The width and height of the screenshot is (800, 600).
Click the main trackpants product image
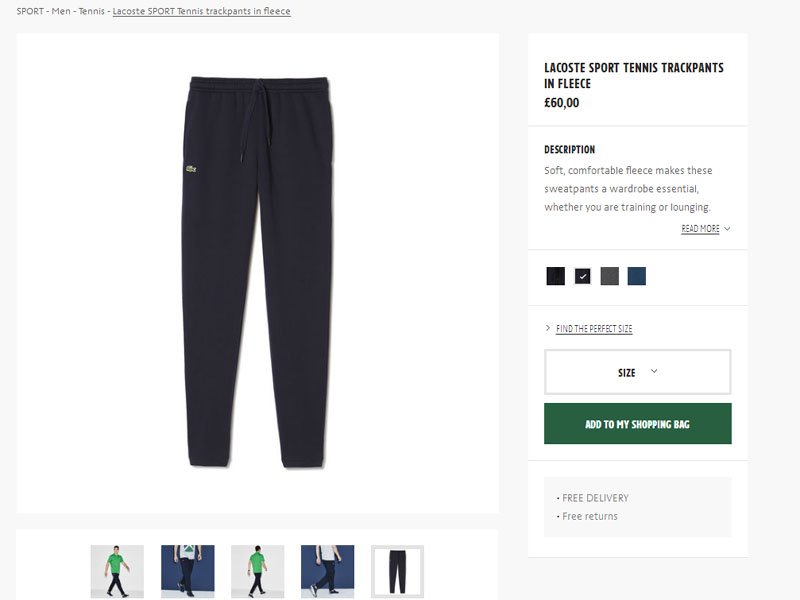coord(258,273)
